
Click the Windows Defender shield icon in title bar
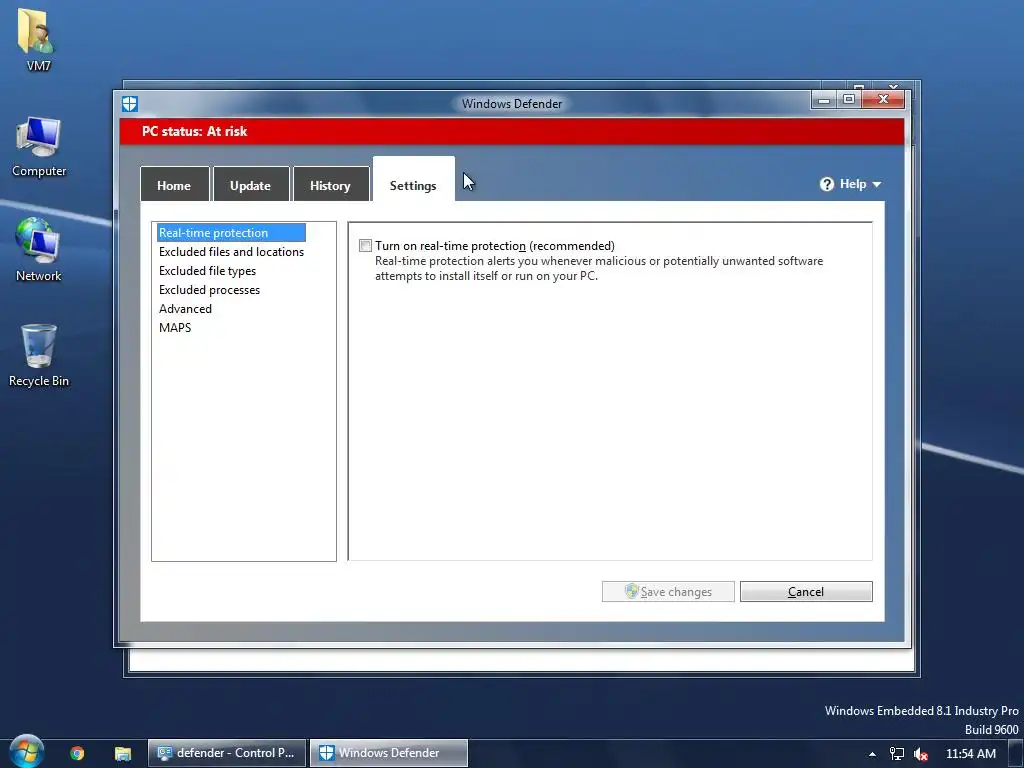129,103
